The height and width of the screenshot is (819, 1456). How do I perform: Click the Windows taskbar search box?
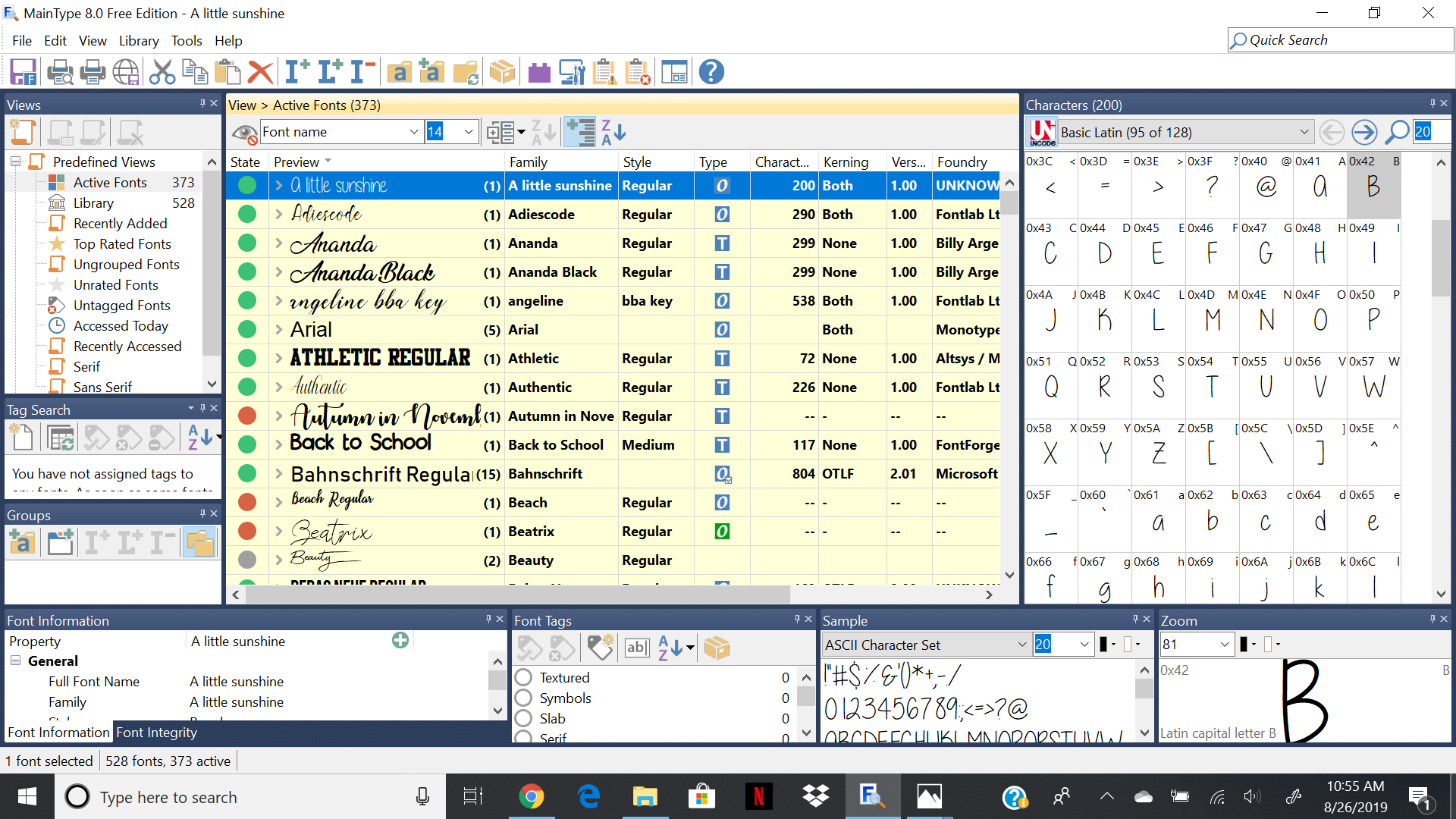[x=250, y=797]
